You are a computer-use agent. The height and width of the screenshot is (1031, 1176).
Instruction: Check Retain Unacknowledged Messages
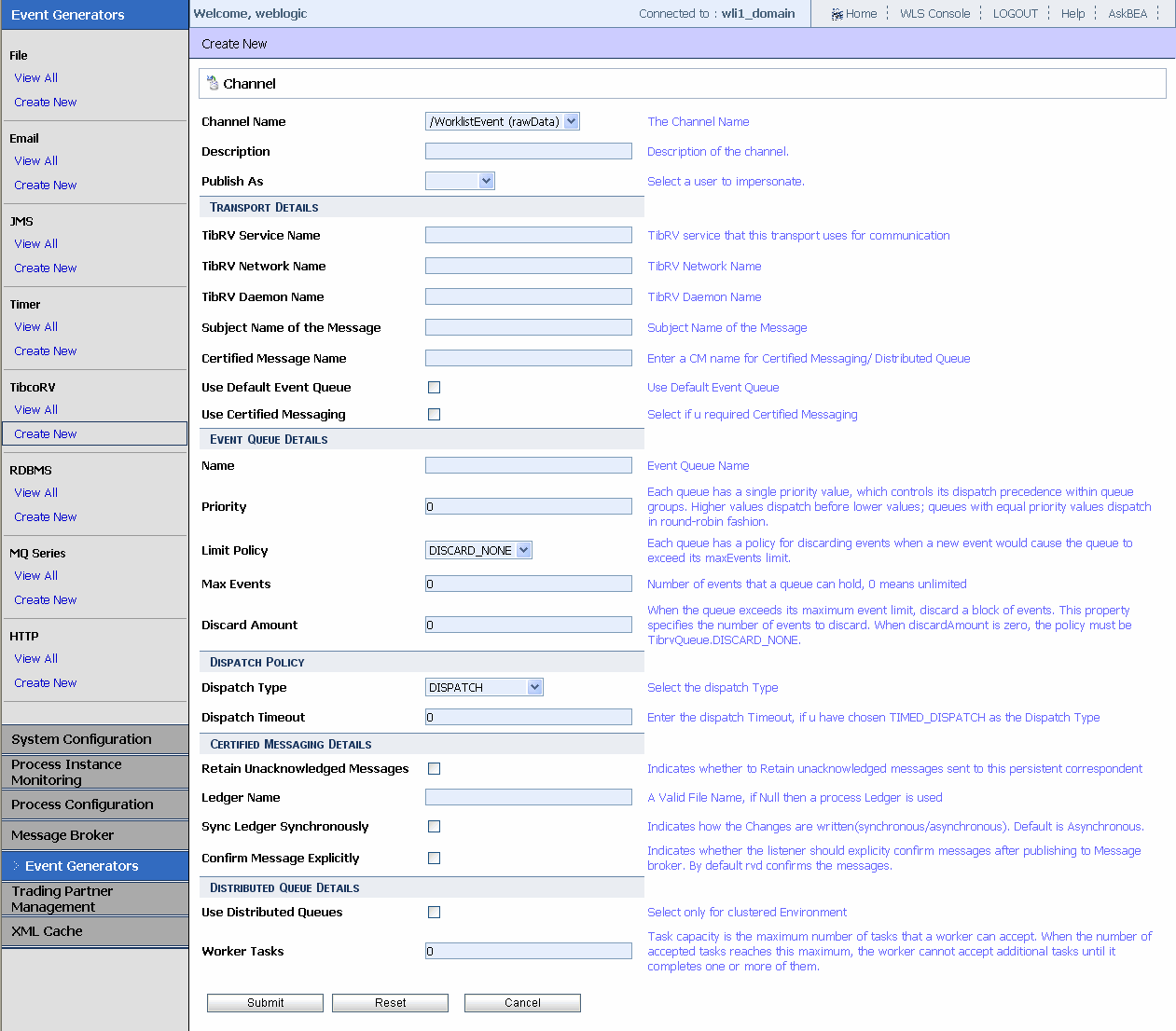click(434, 768)
